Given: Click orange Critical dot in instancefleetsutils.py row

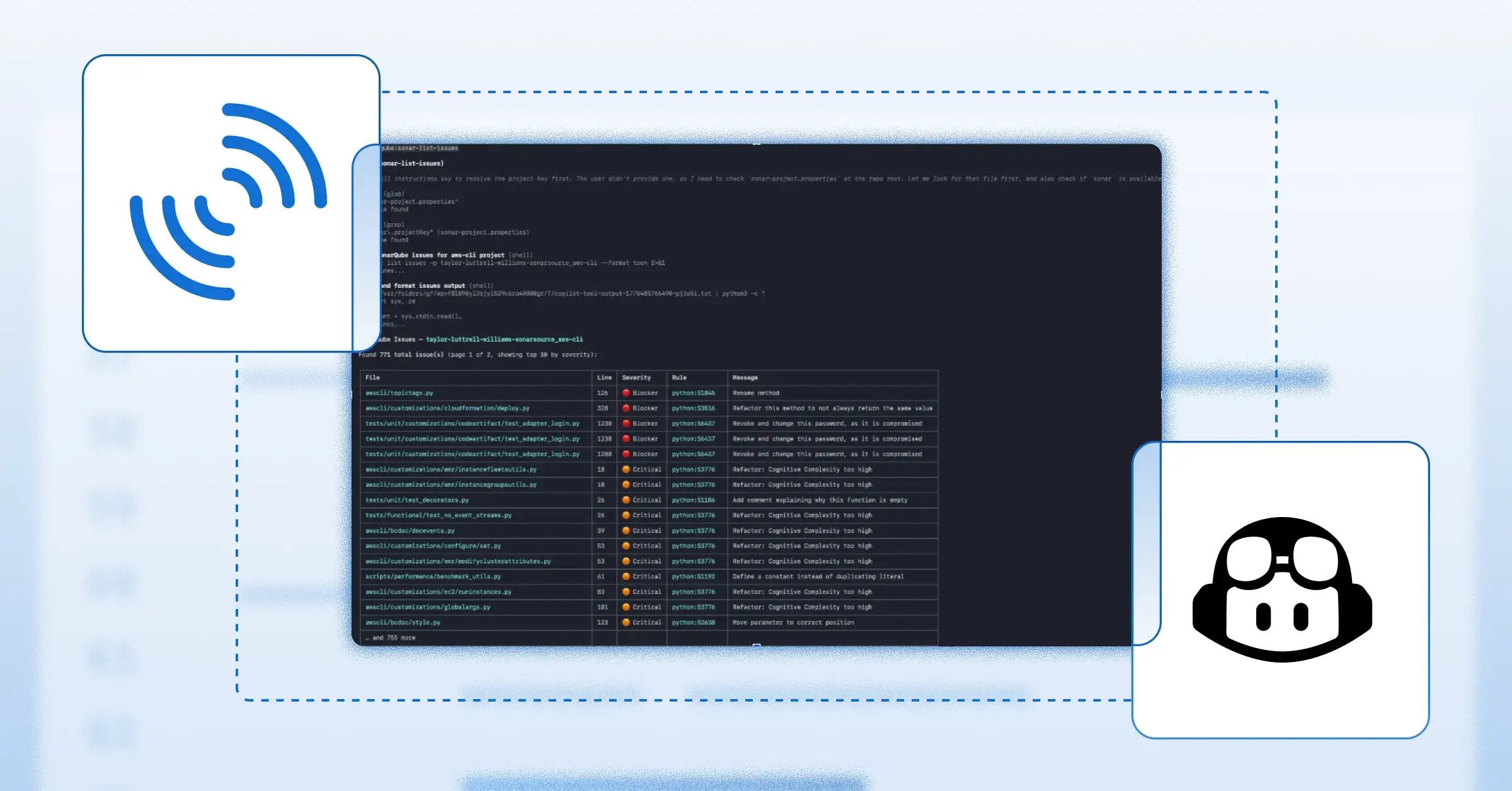Looking at the screenshot, I should coord(626,469).
